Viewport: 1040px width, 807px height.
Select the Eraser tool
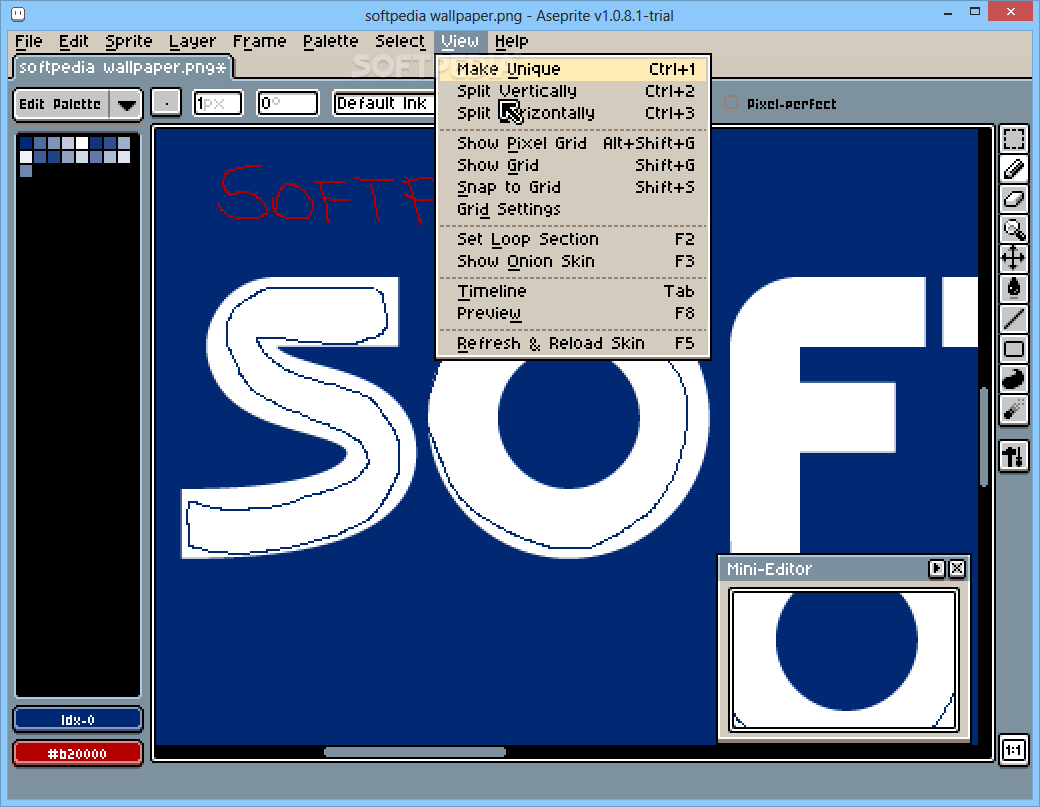click(1013, 199)
